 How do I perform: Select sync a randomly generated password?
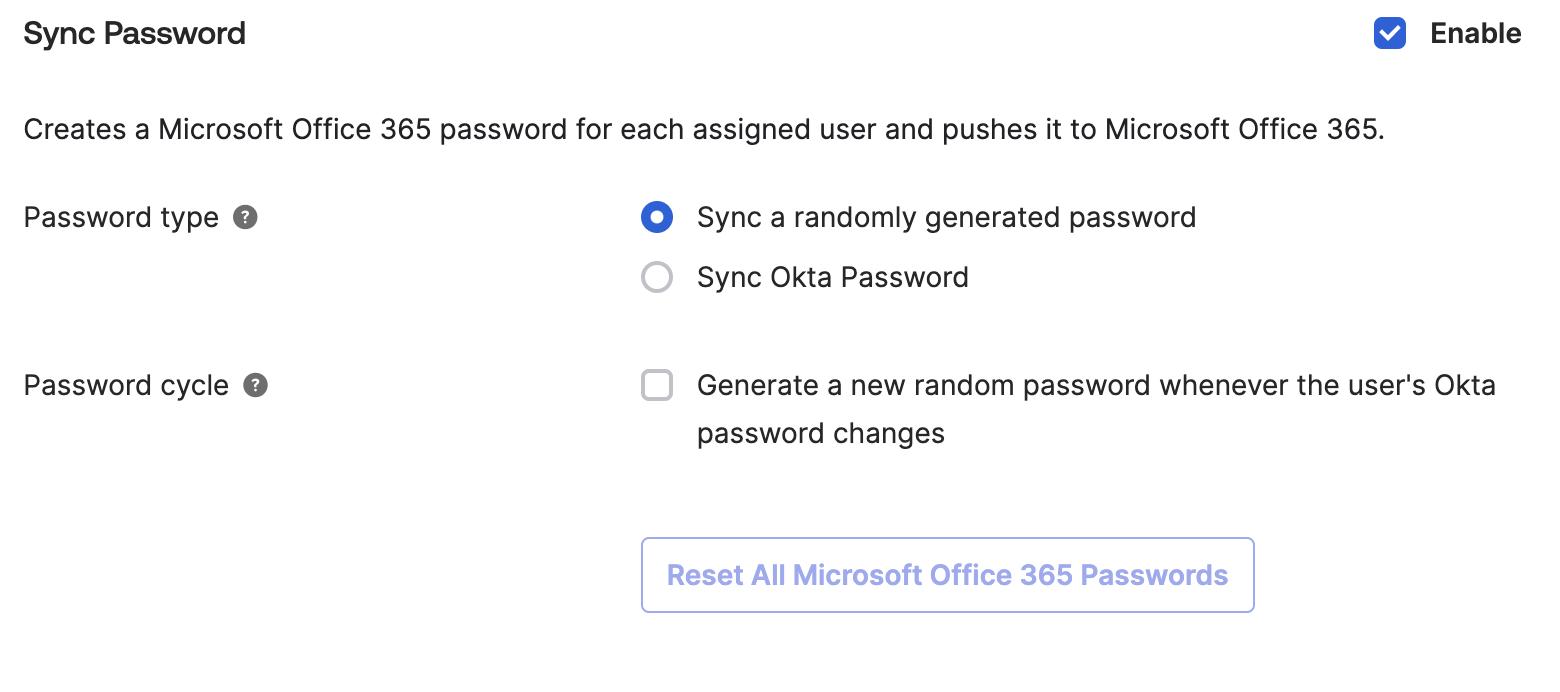[x=657, y=217]
